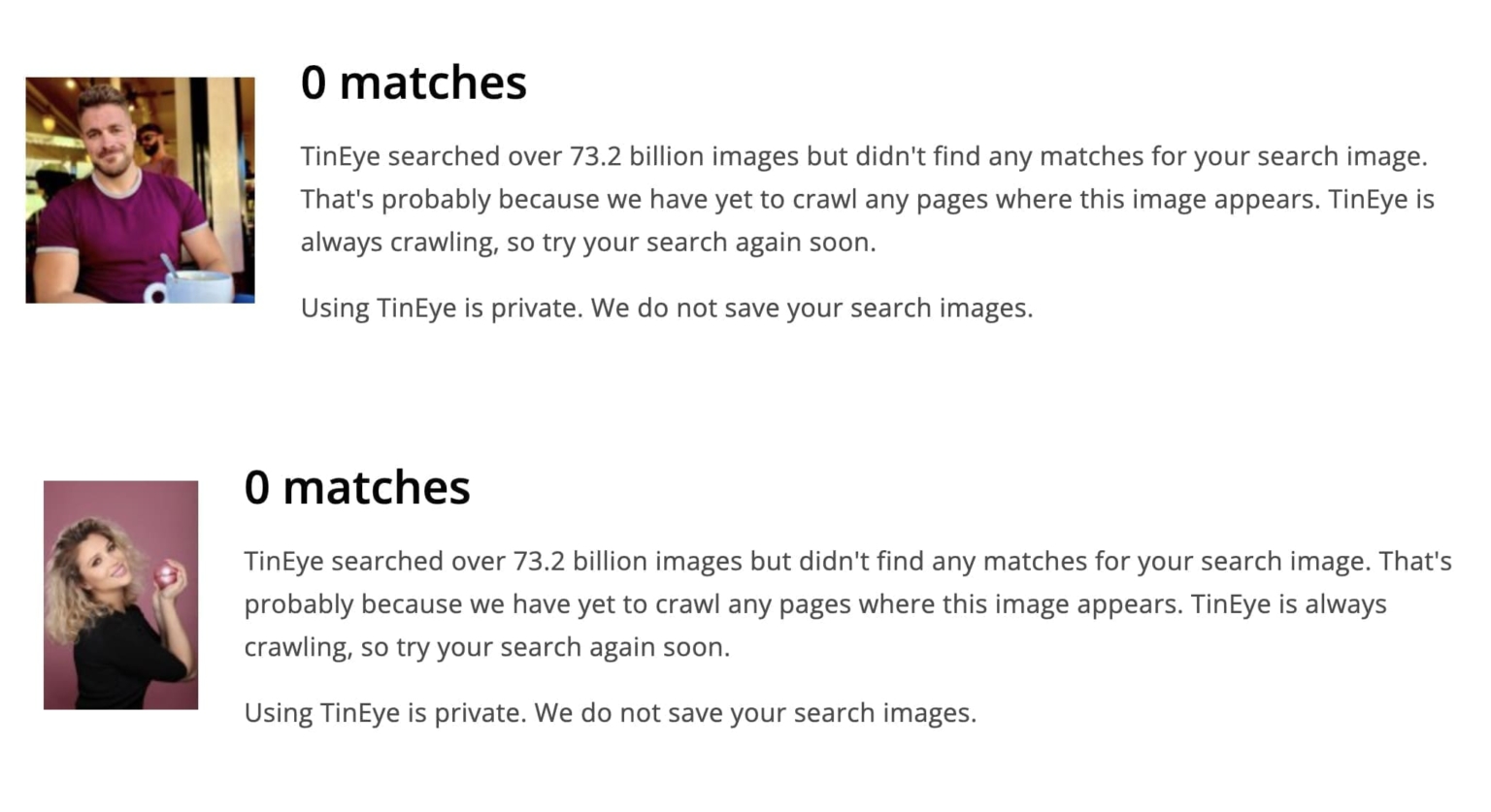Click bottom "We do not save your search images."

point(755,713)
